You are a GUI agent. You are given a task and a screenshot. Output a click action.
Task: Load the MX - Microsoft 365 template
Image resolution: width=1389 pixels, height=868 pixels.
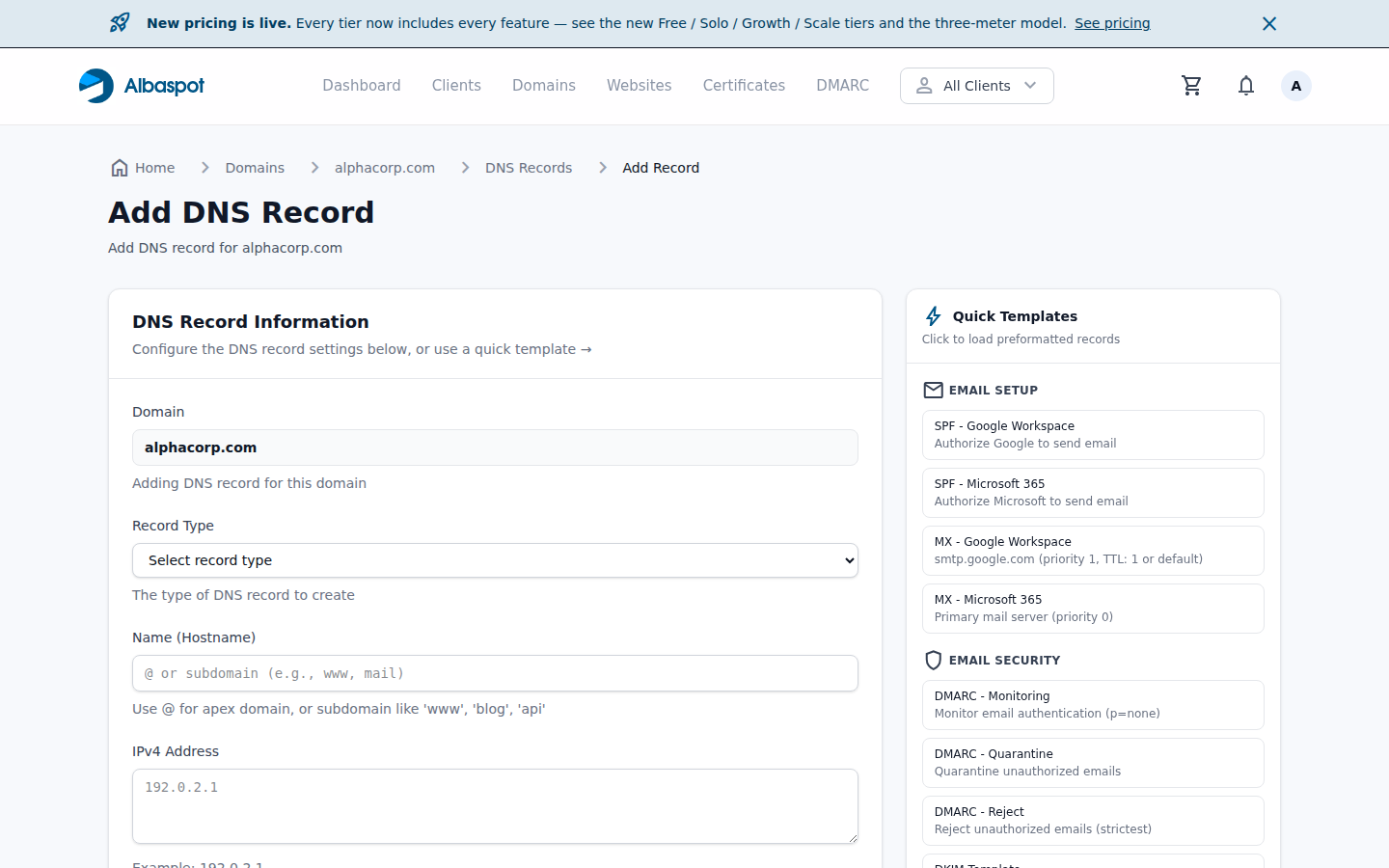tap(1093, 609)
